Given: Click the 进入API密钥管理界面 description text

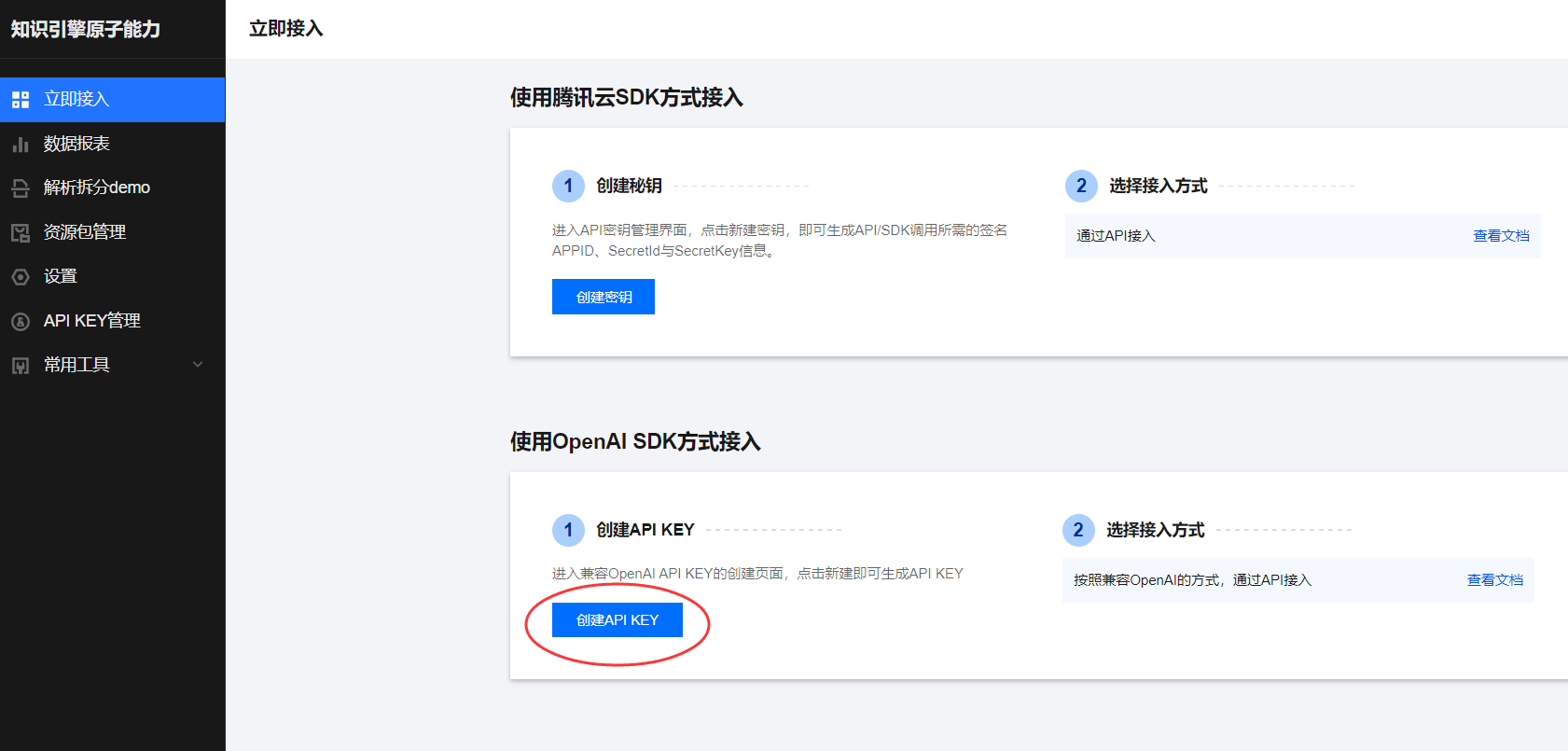Looking at the screenshot, I should (x=780, y=241).
